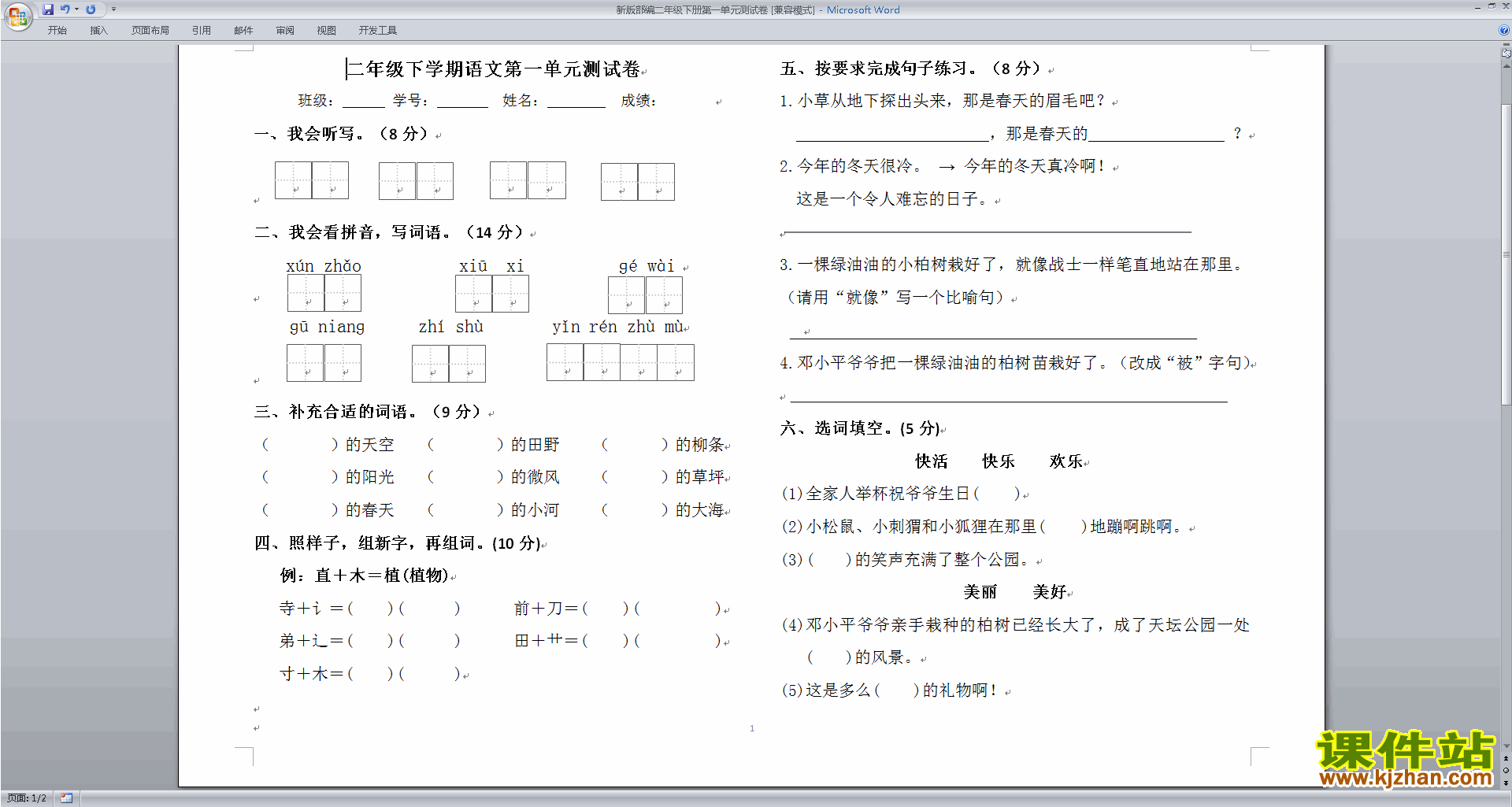The width and height of the screenshot is (1512, 807).
Task: Open the 邮件 ribbon tab
Action: 243,30
